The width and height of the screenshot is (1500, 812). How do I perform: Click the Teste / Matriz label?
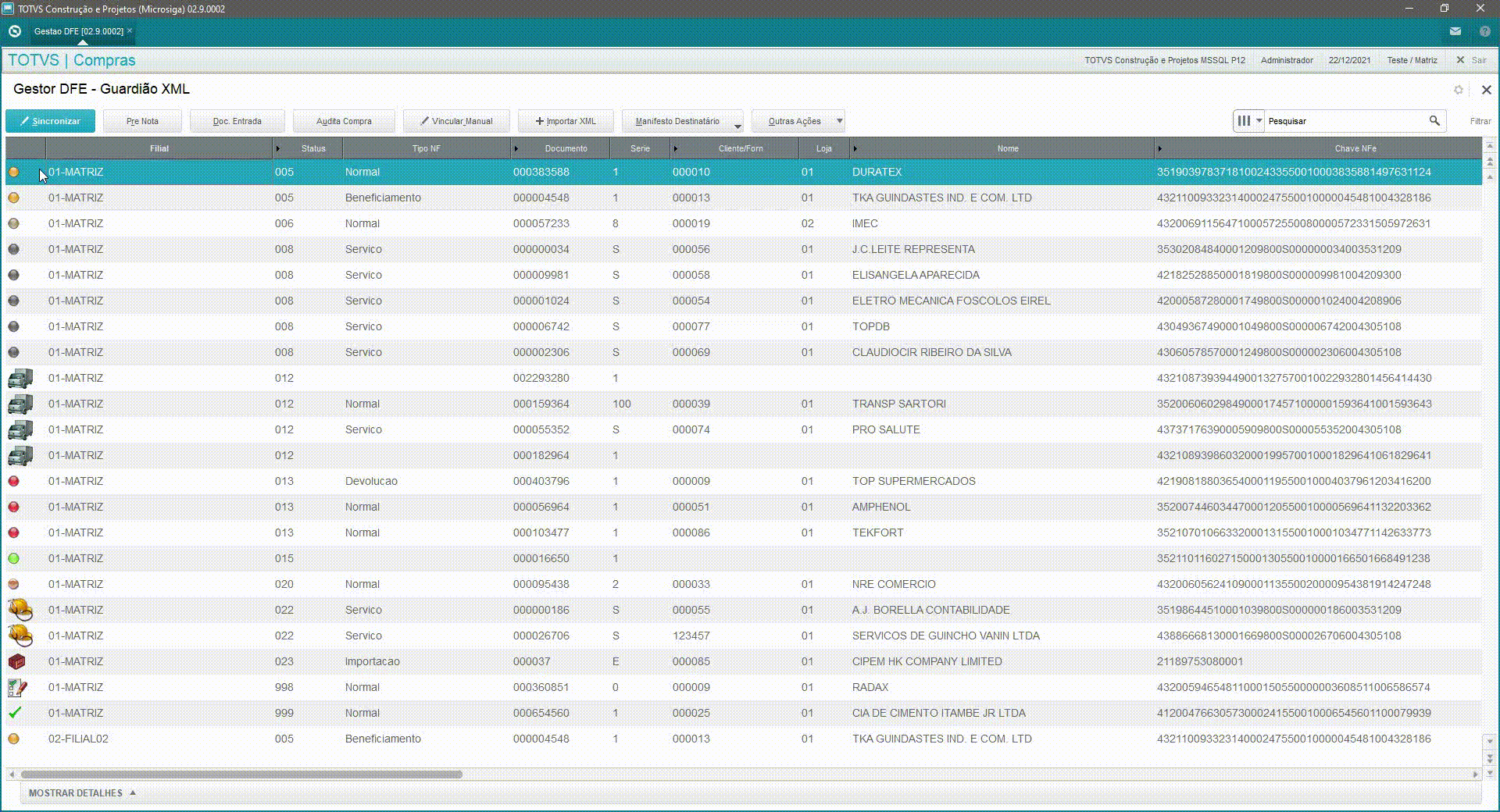click(1412, 60)
